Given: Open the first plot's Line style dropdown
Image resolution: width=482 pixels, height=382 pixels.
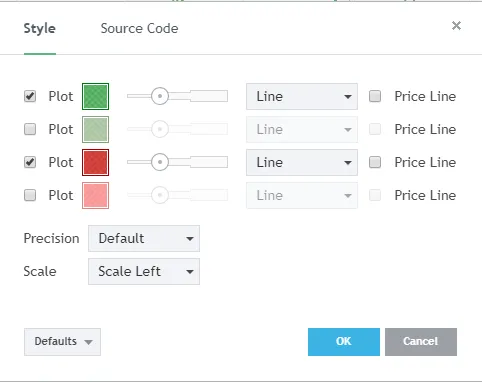Looking at the screenshot, I should (x=302, y=96).
